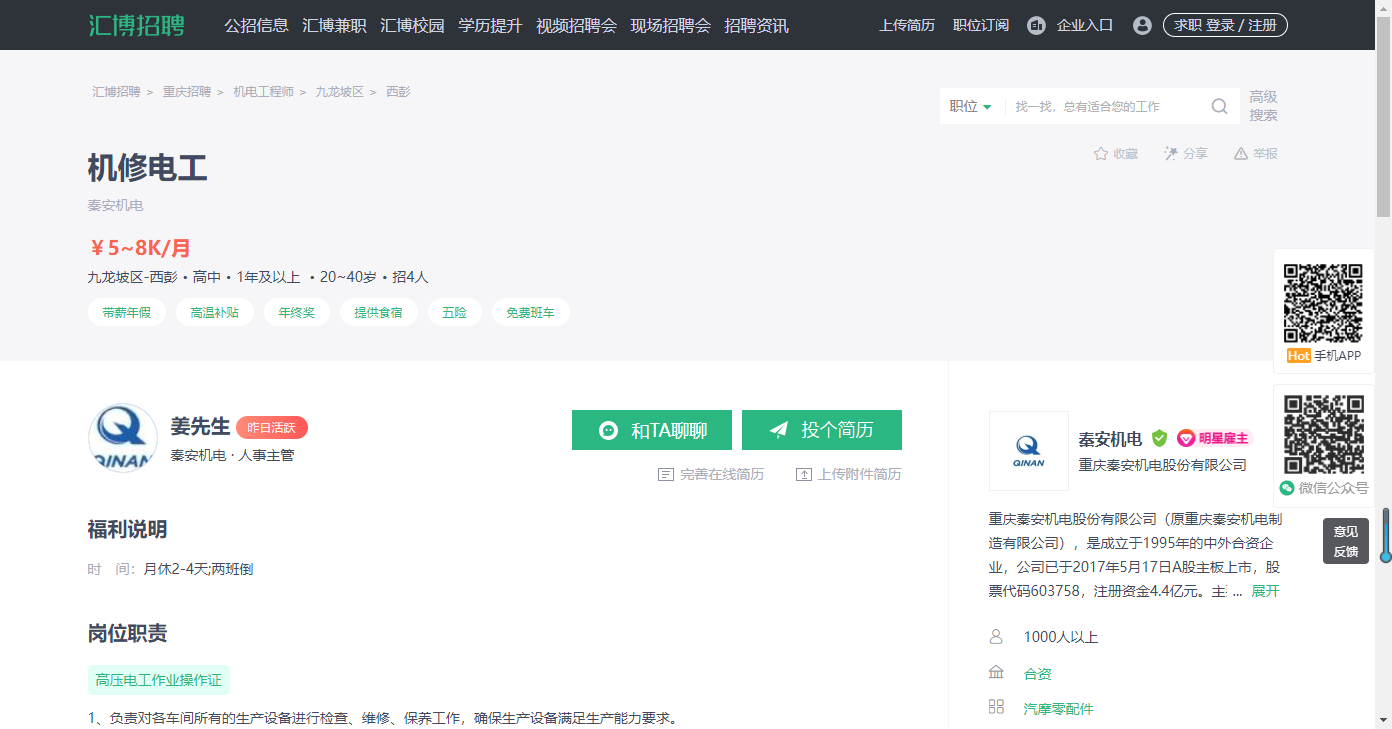
Task: Click the 带薪年假 benefit tag
Action: click(x=127, y=312)
